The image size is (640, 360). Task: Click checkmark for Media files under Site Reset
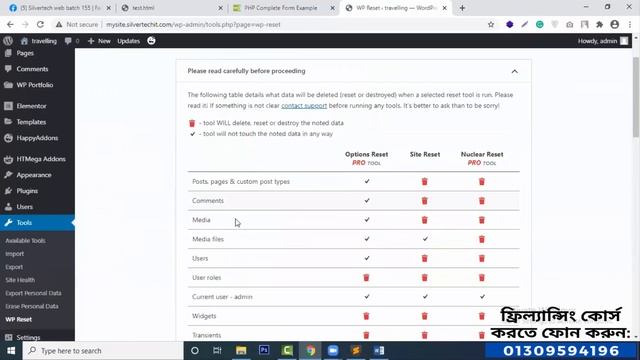tap(425, 239)
